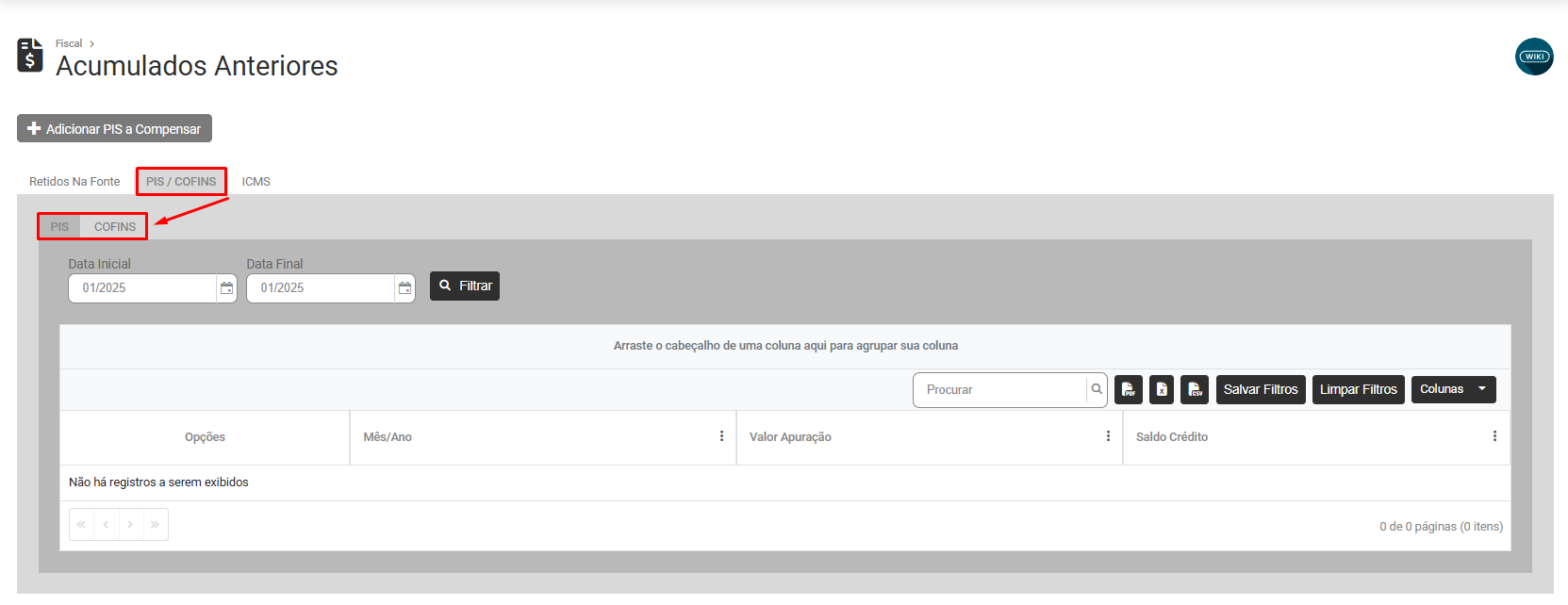Open the Data Final calendar picker
This screenshot has height=605, width=1568.
pos(404,288)
